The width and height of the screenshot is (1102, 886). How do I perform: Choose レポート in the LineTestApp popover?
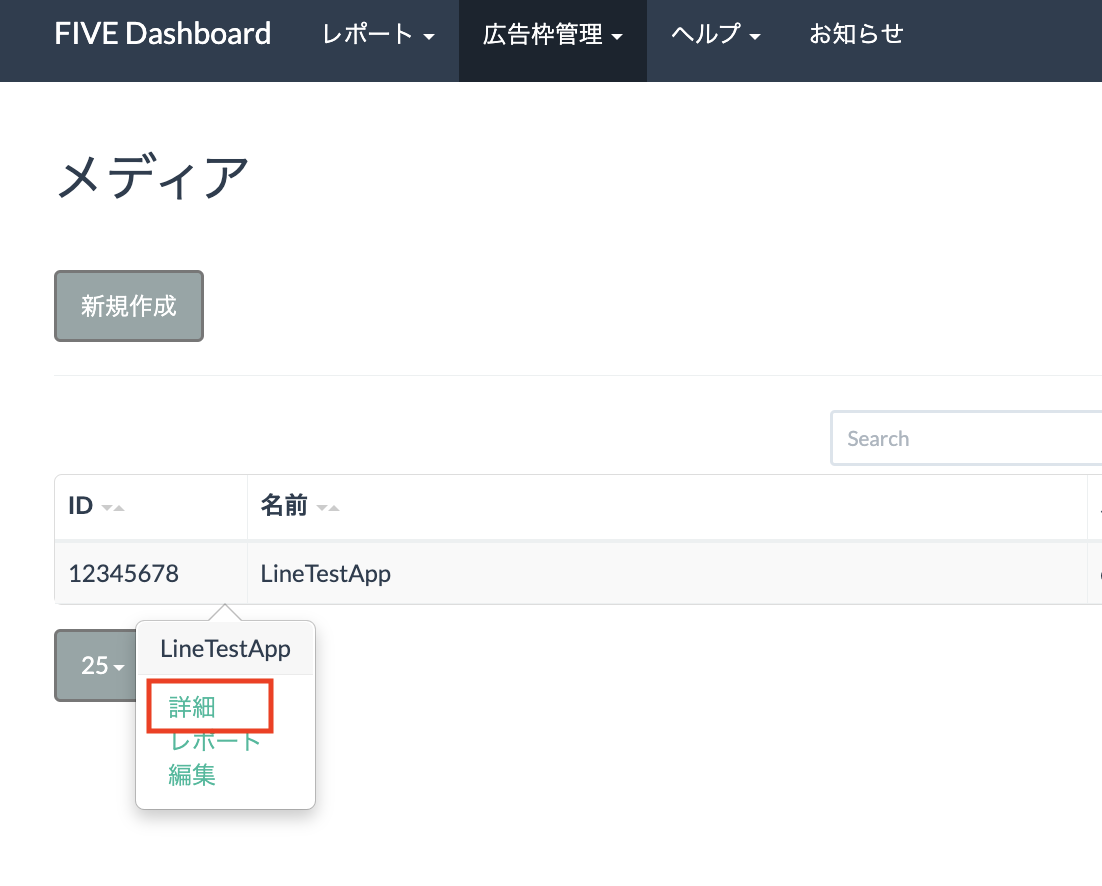pyautogui.click(x=215, y=741)
